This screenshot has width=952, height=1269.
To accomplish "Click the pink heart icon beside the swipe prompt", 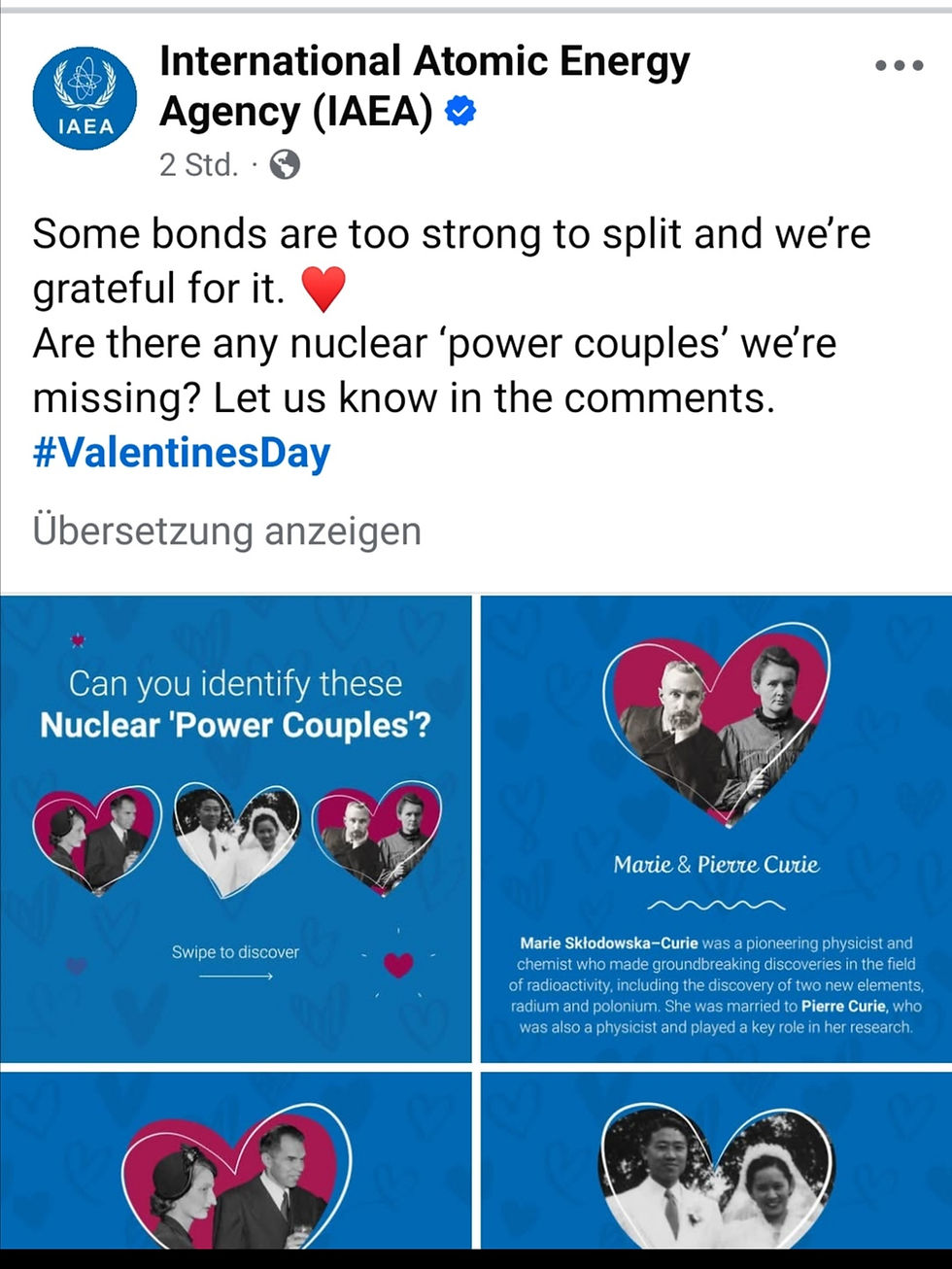I will [x=395, y=966].
